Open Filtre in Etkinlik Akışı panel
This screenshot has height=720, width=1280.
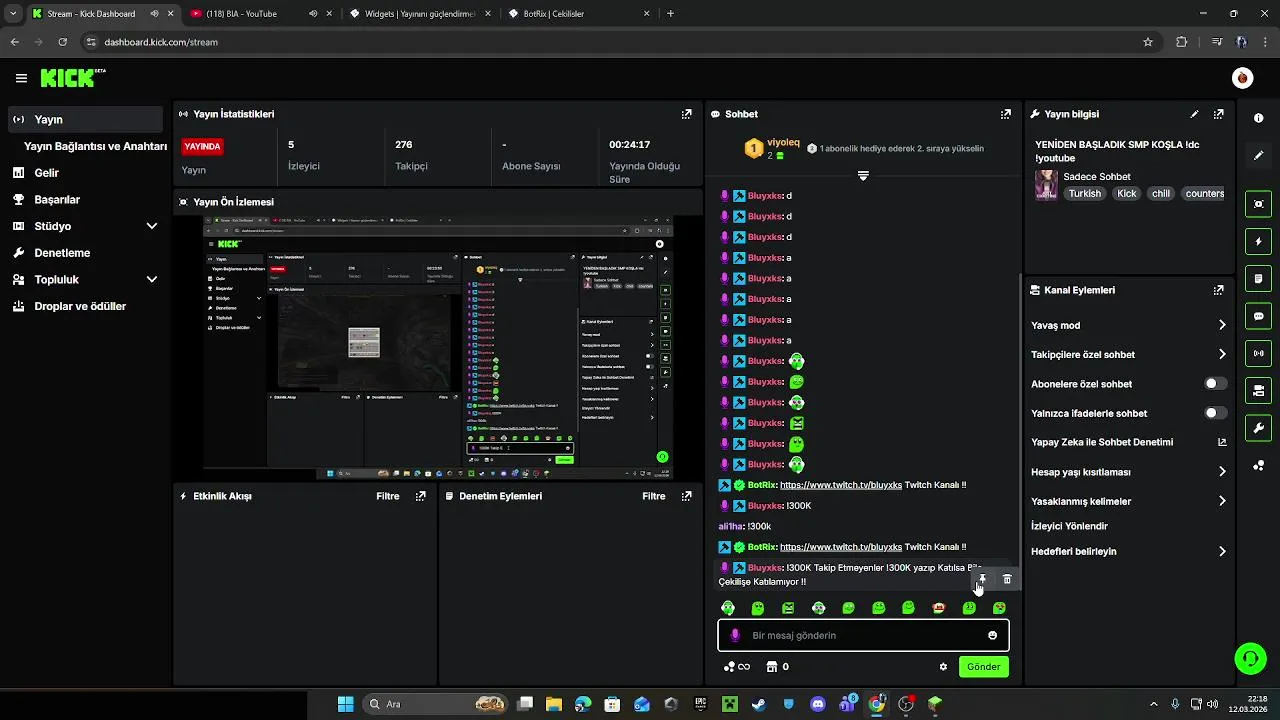coord(388,496)
